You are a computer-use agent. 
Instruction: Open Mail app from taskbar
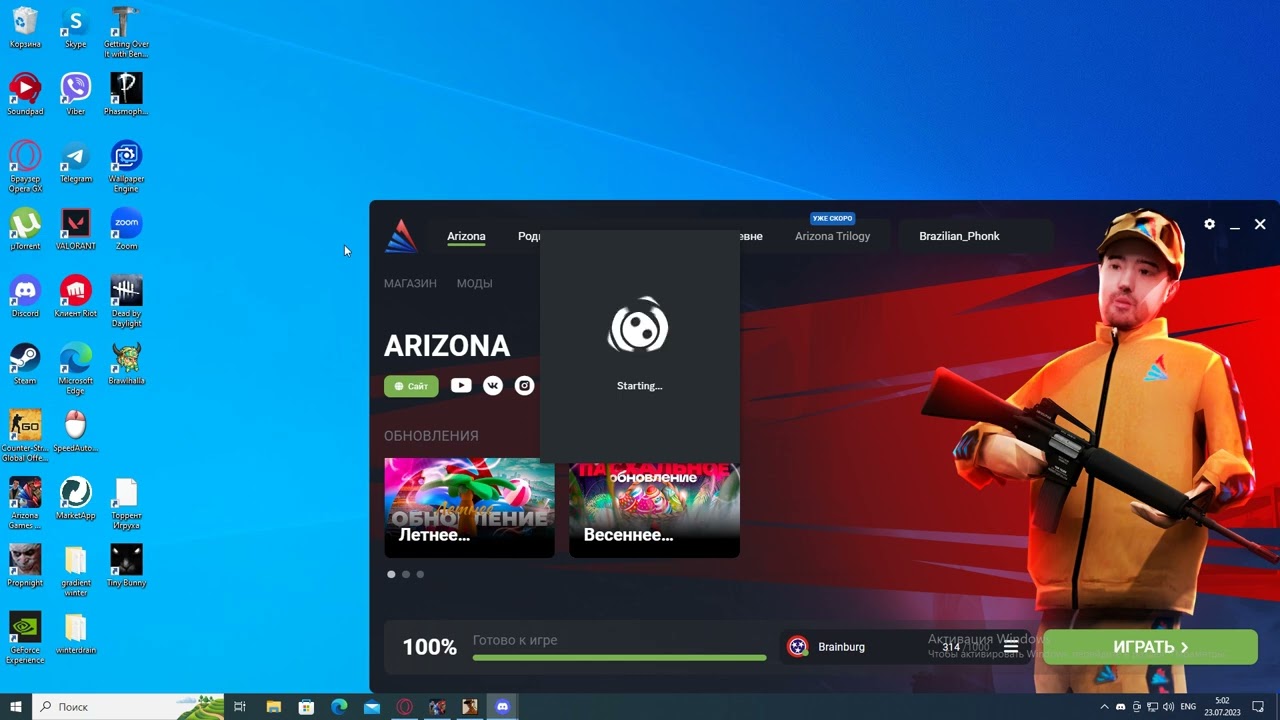[x=372, y=706]
